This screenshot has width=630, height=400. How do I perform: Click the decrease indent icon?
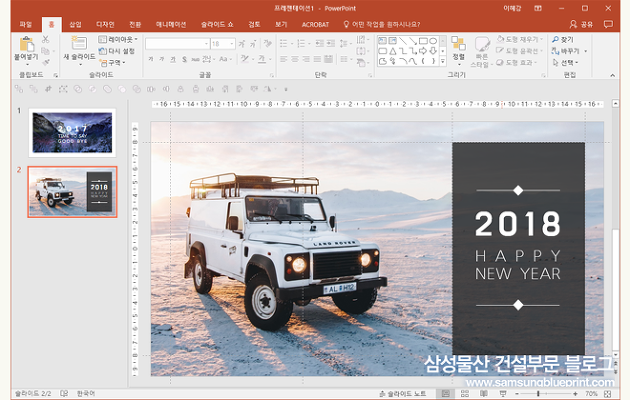(x=319, y=43)
